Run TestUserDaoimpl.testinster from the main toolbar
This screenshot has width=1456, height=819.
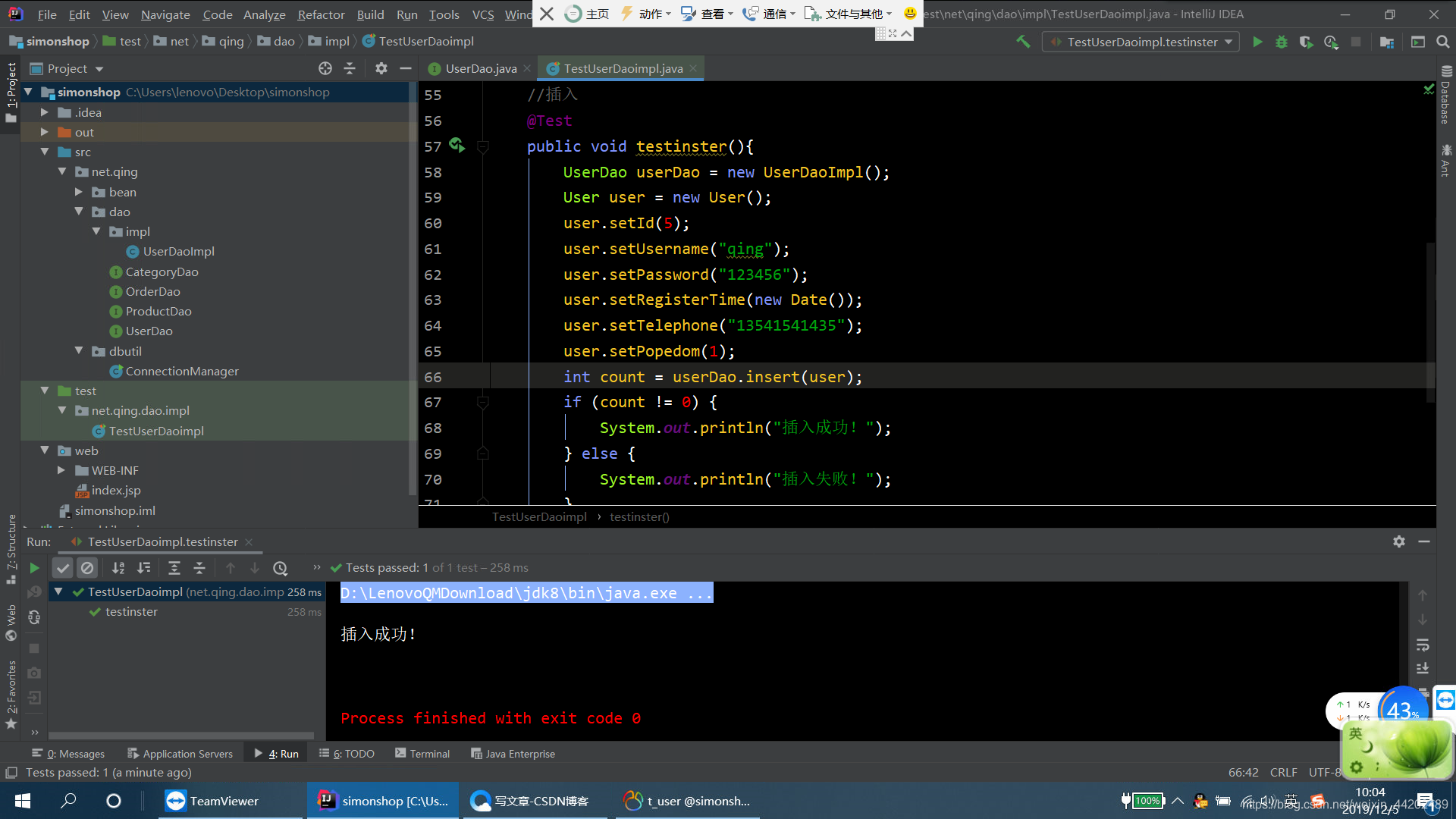pos(1257,42)
